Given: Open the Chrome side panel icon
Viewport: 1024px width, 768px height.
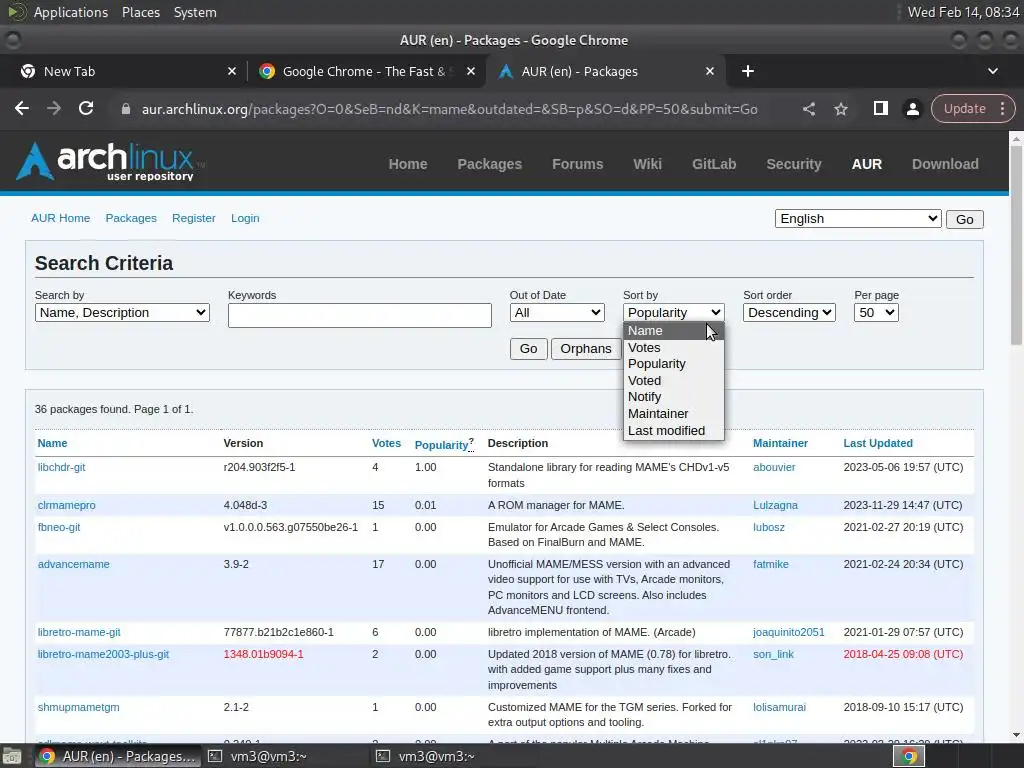Looking at the screenshot, I should (880, 108).
